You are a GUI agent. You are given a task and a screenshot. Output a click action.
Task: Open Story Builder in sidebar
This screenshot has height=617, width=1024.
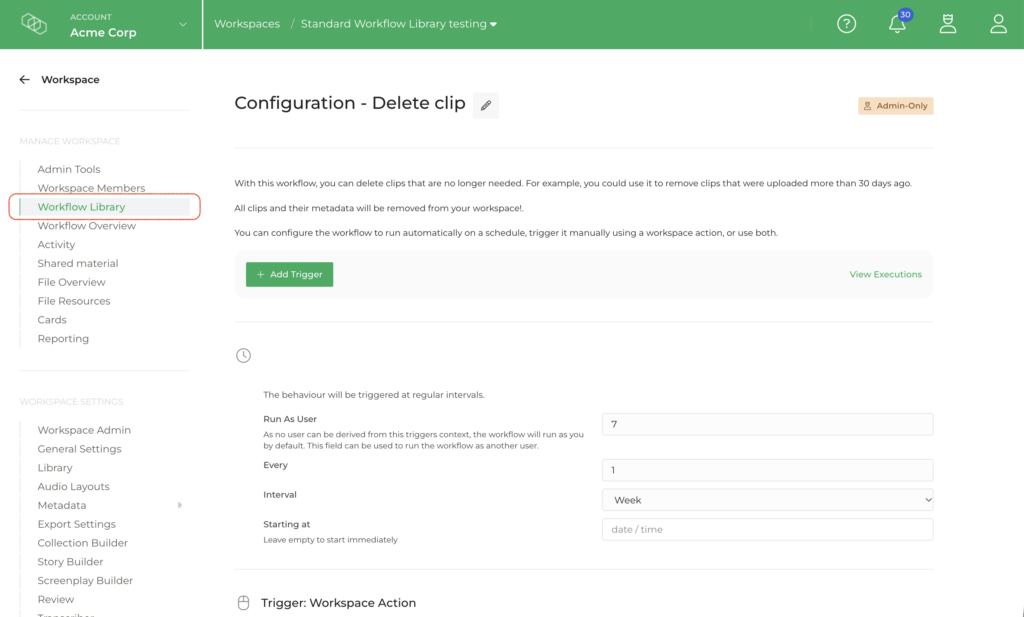tap(70, 562)
